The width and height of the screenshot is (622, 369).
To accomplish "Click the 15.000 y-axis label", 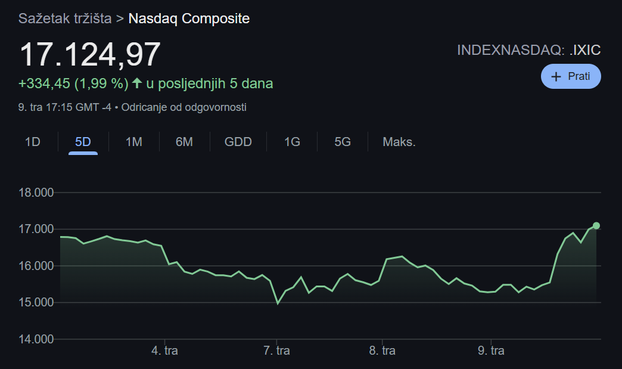I will coord(36,302).
